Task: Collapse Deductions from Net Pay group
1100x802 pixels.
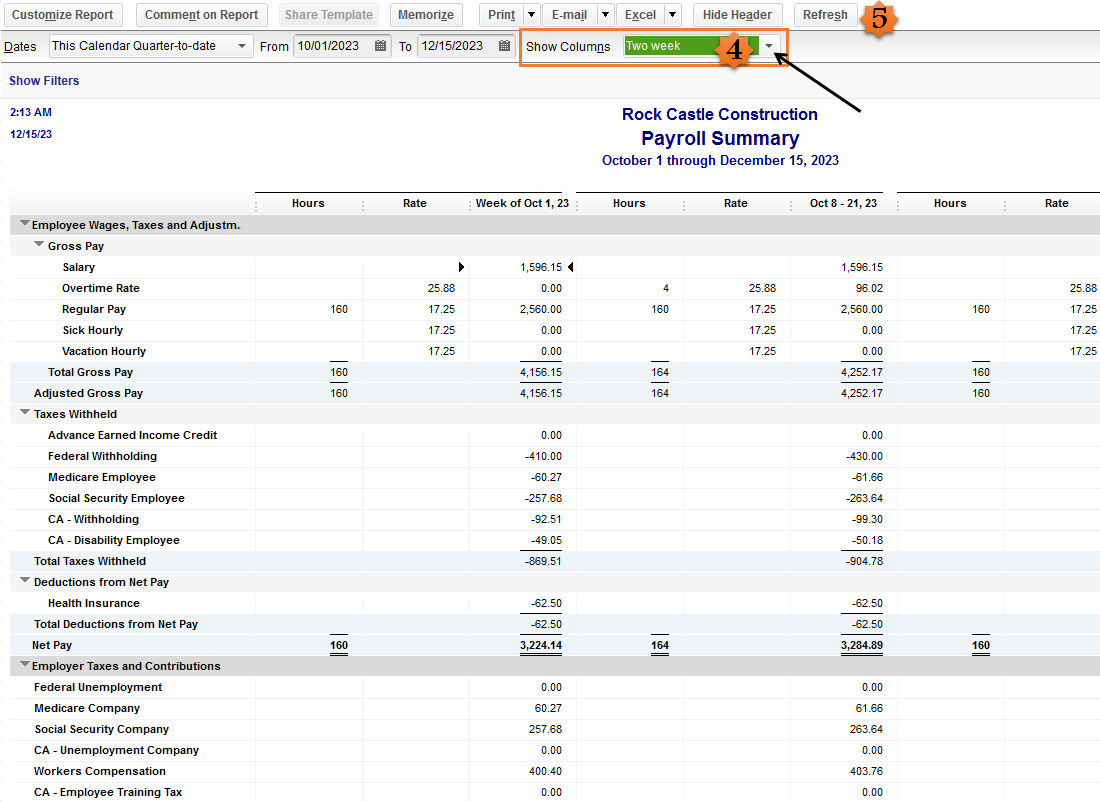Action: [25, 581]
